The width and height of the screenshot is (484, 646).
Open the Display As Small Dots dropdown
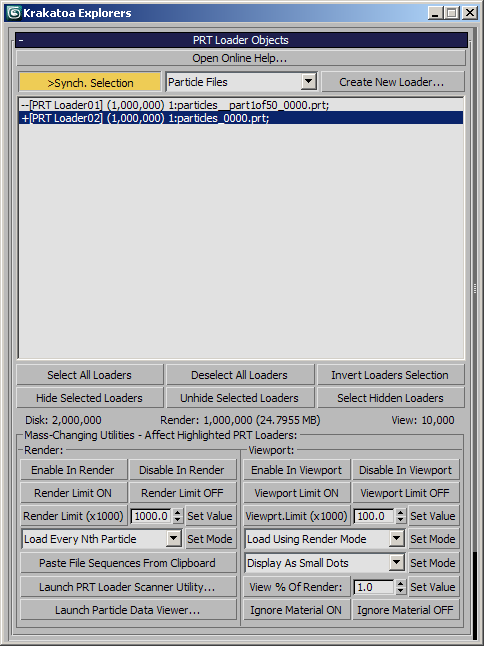tap(325, 563)
